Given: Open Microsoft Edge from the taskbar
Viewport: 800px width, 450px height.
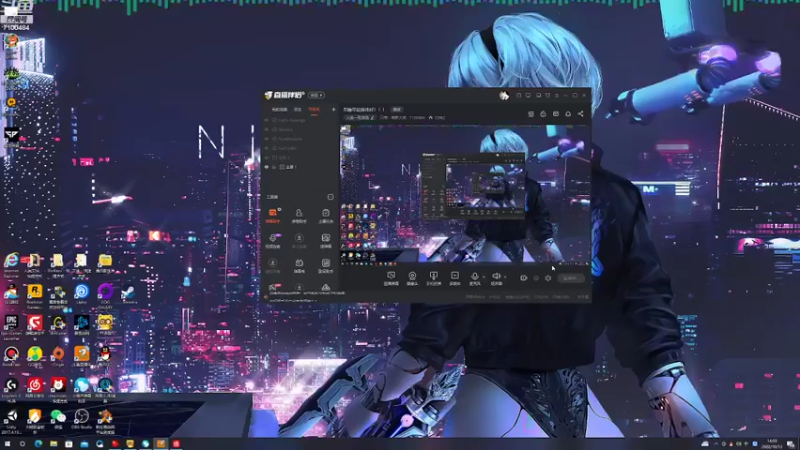Looking at the screenshot, I should [x=38, y=444].
